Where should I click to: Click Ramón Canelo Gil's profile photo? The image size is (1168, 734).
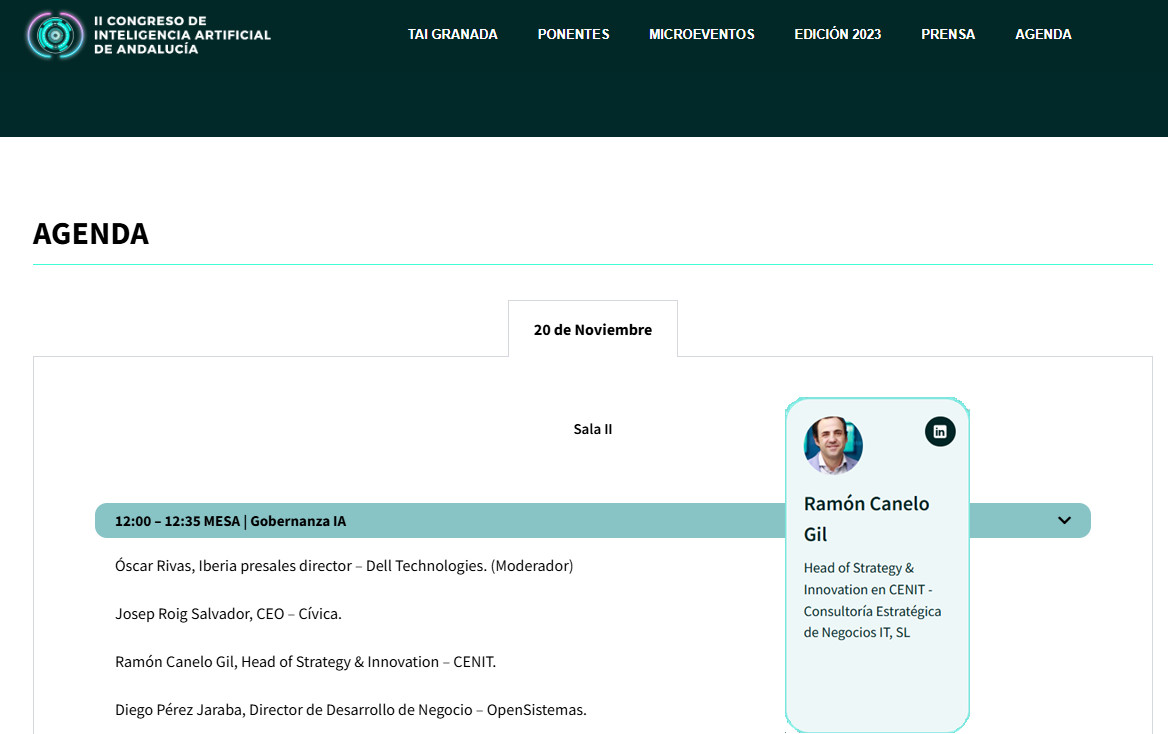pos(833,446)
